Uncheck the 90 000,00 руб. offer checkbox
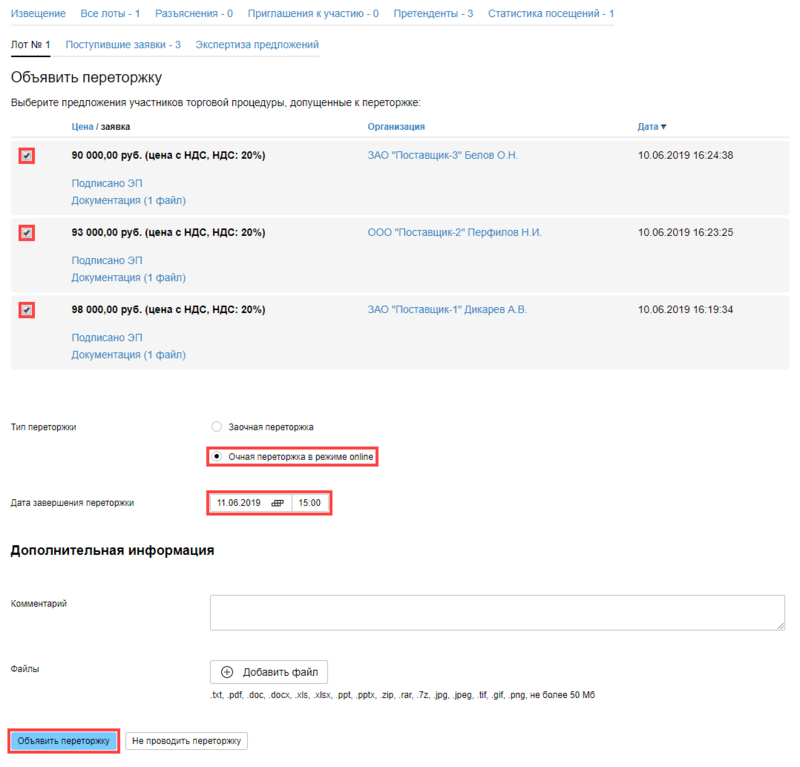This screenshot has width=800, height=767. pos(27,156)
